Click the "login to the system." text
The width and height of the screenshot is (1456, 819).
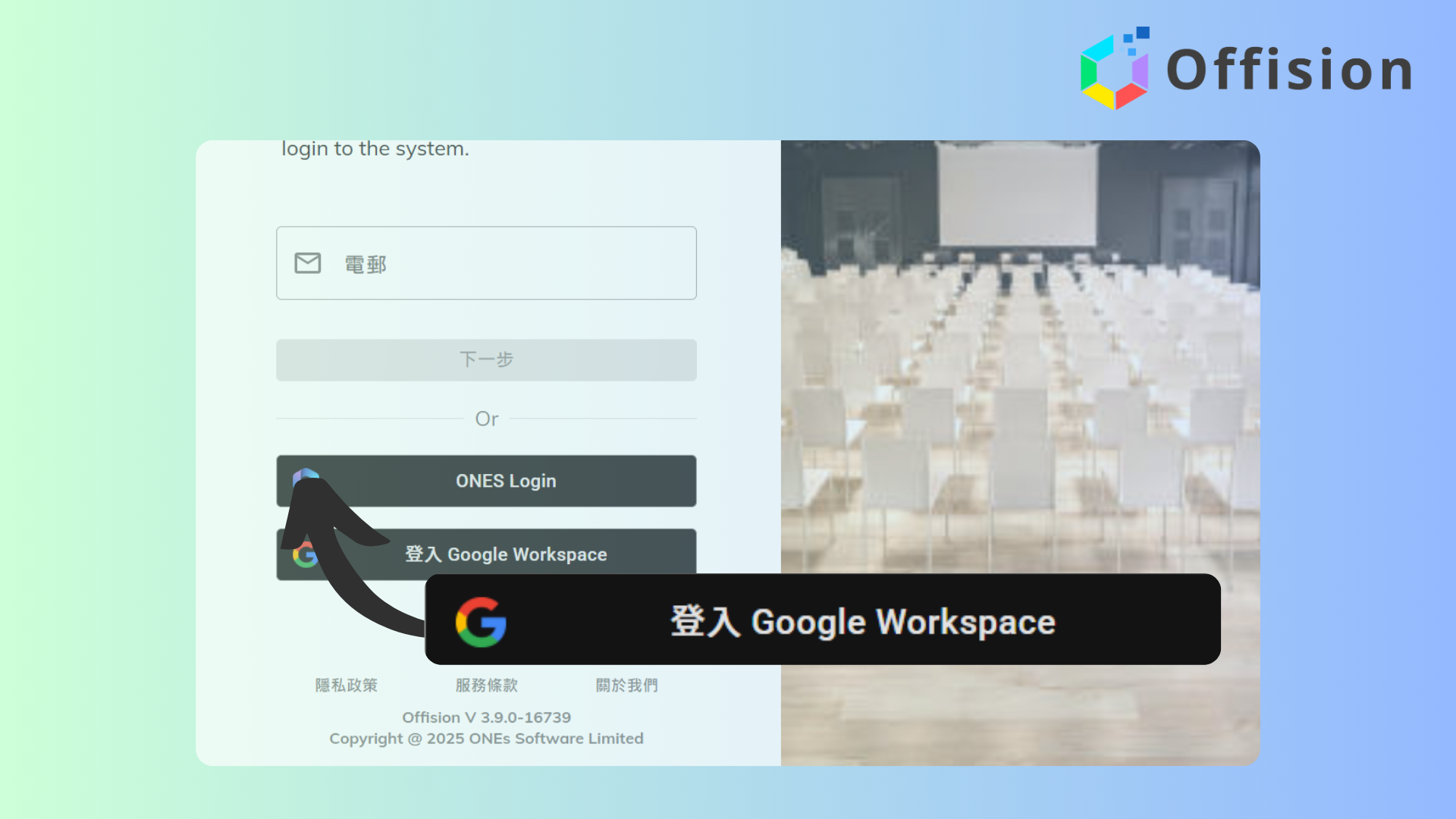[375, 149]
